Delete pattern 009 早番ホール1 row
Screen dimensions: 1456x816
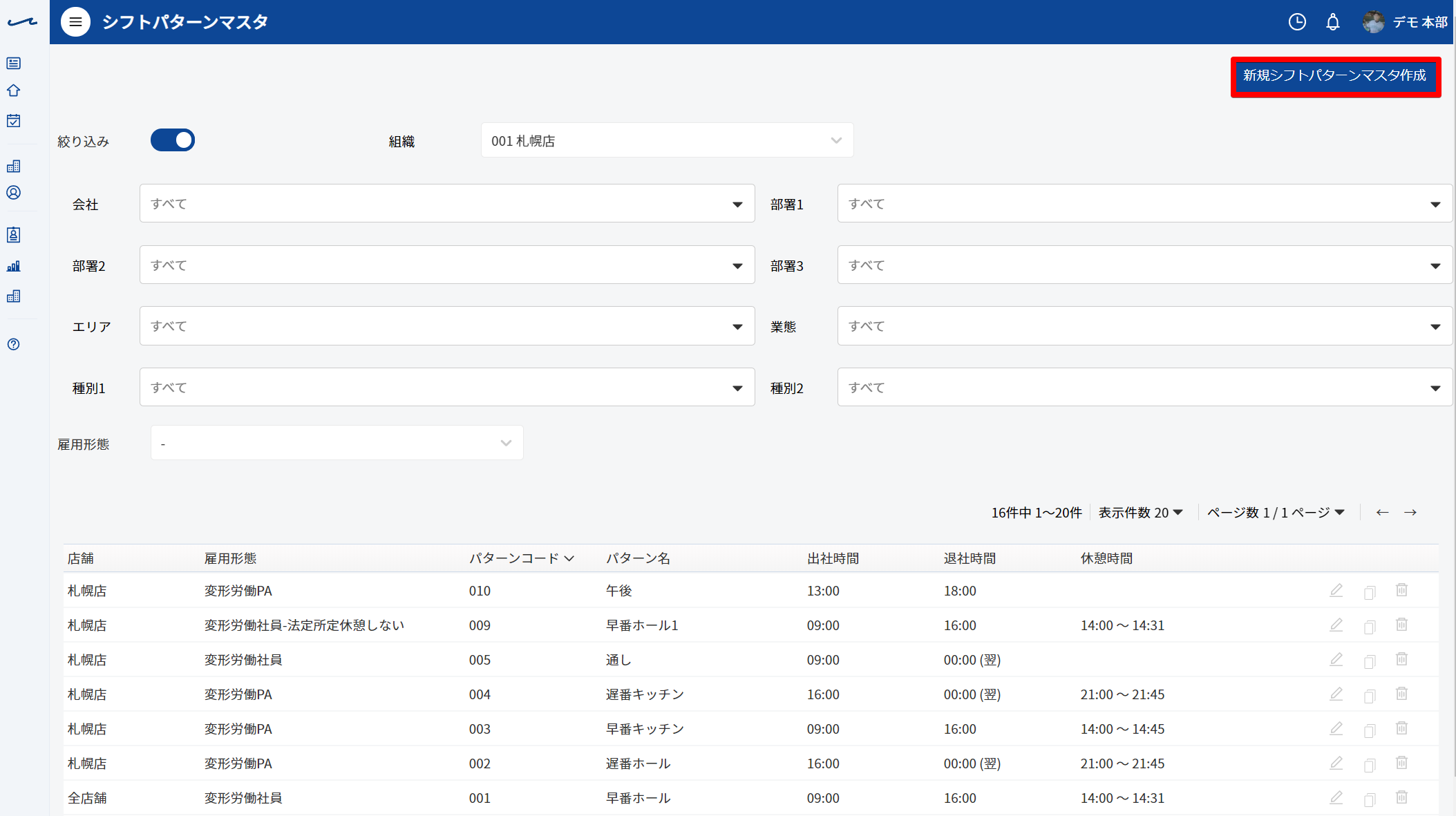pos(1401,625)
